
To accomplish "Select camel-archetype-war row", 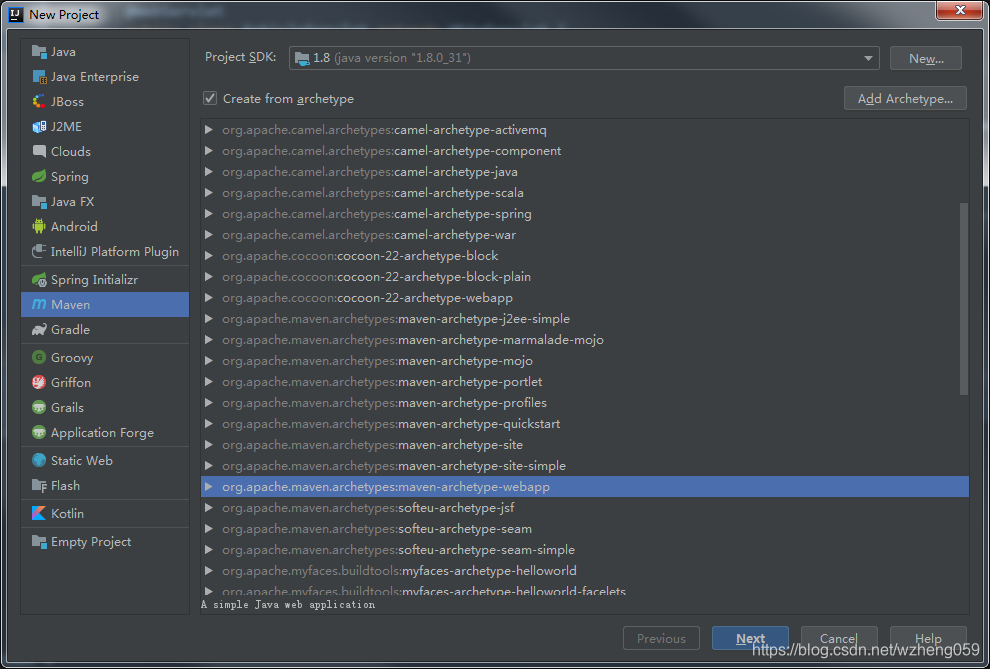I will [585, 235].
